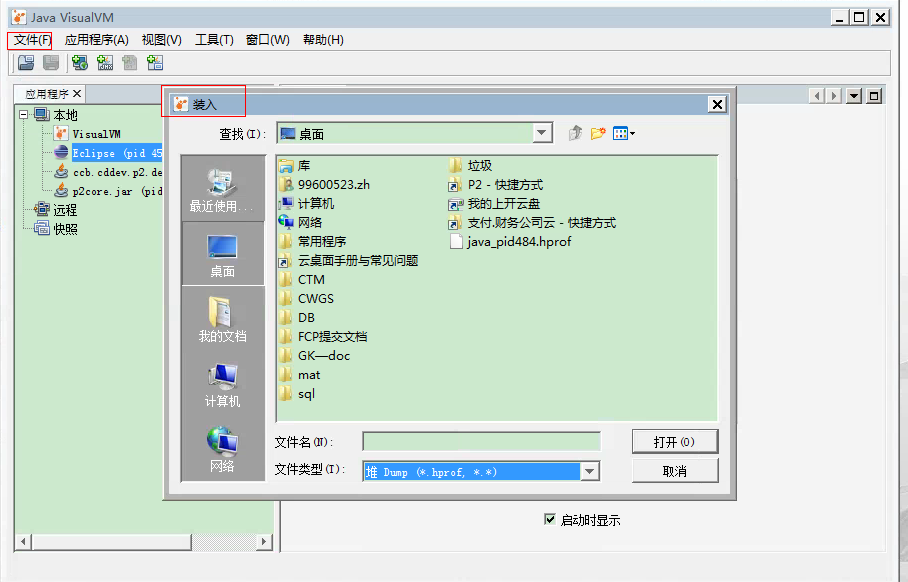The image size is (908, 582).
Task: Close the 装入 dialog
Action: click(x=717, y=104)
